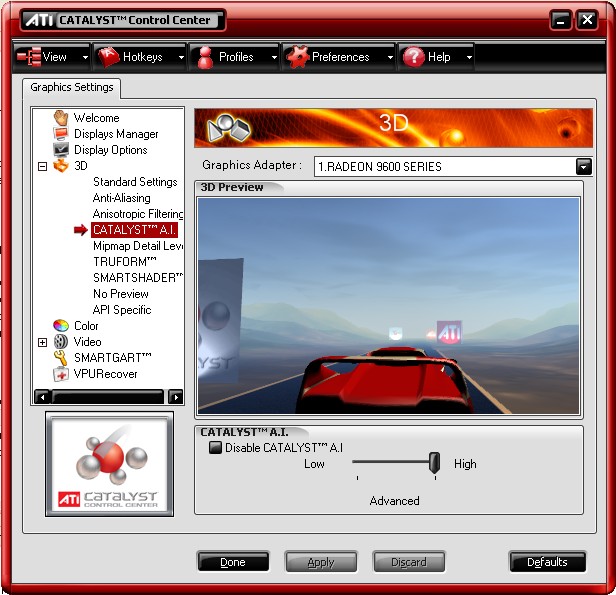
Task: Close the Catalyst Control Center window
Action: coord(587,20)
